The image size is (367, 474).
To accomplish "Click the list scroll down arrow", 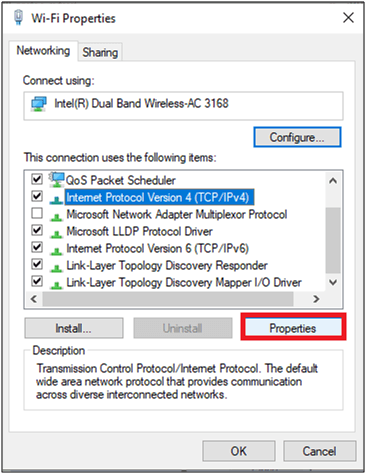I will [x=333, y=282].
